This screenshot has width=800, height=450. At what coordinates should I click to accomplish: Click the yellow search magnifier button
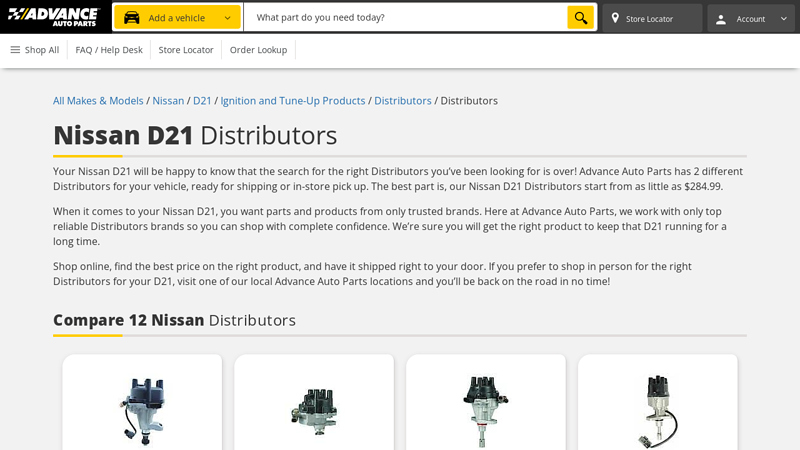tap(581, 18)
